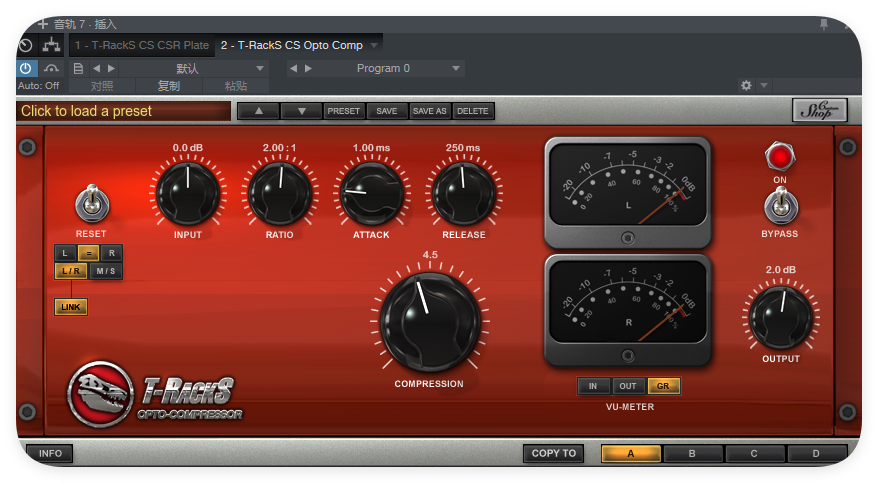878x483 pixels.
Task: Select the R channel button
Action: pyautogui.click(x=111, y=253)
